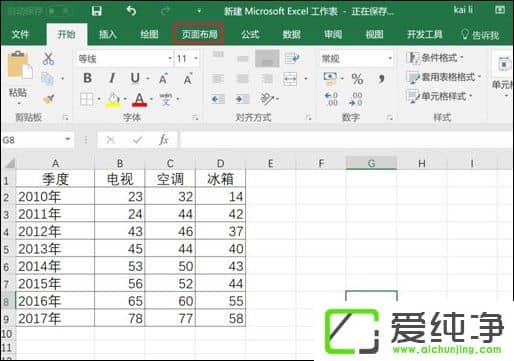Click the Insert Function fx icon

pyautogui.click(x=163, y=140)
